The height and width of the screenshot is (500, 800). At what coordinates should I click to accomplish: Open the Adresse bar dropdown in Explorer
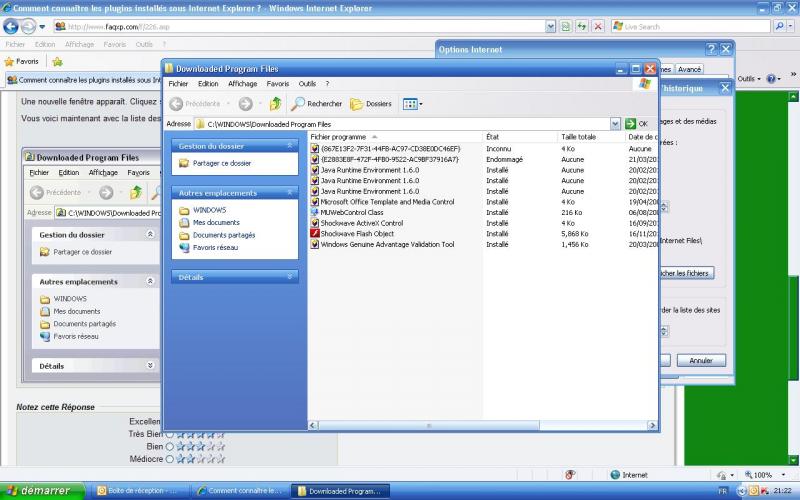point(615,123)
